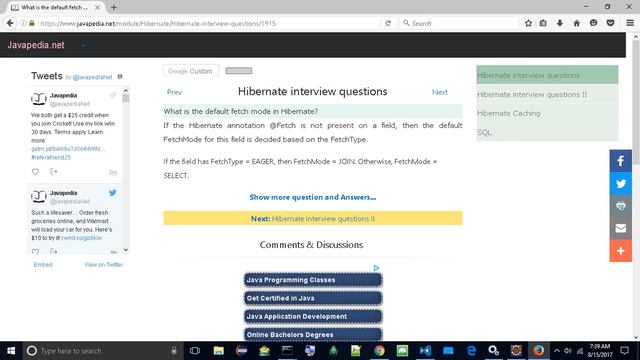Click the tweets scrollbar up arrow

click(x=126, y=90)
